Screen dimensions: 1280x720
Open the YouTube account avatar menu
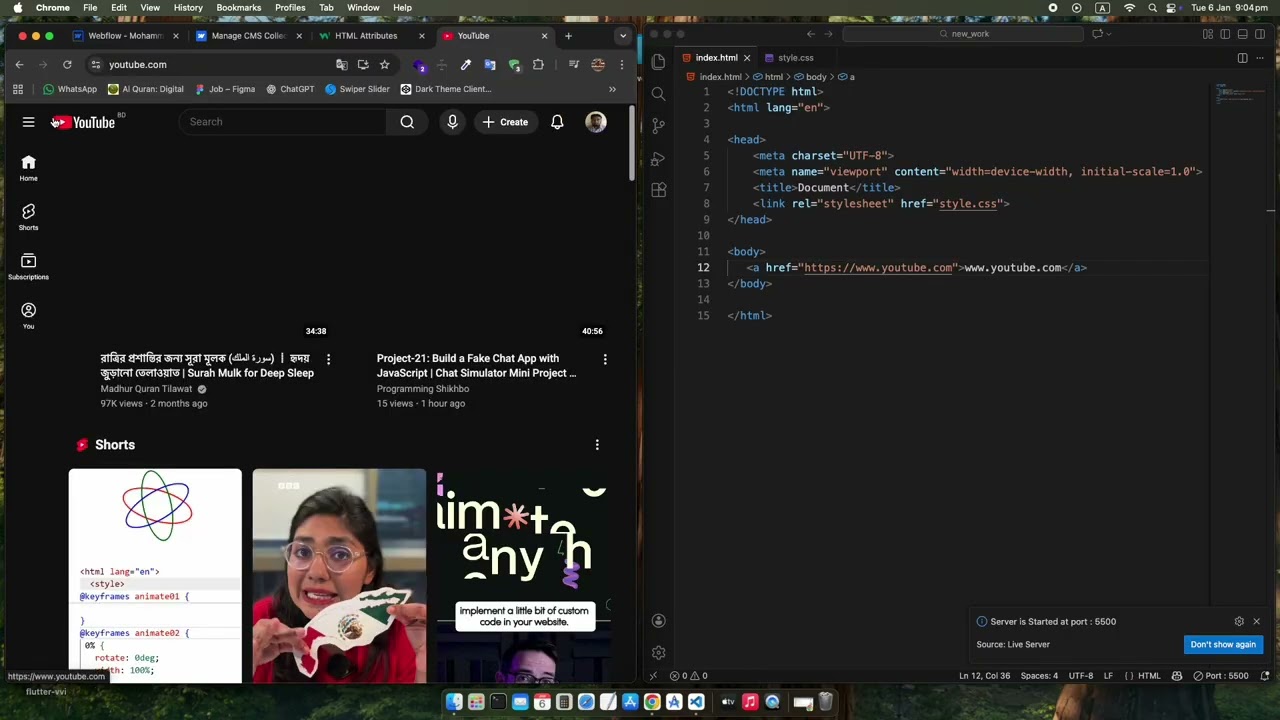tap(596, 122)
